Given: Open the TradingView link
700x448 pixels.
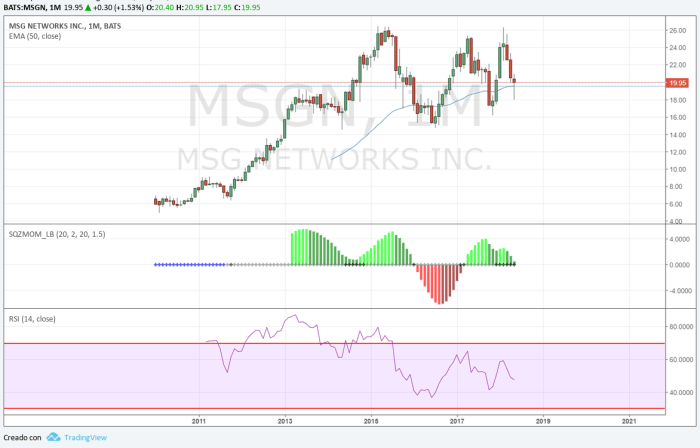Looking at the screenshot, I should (85, 438).
